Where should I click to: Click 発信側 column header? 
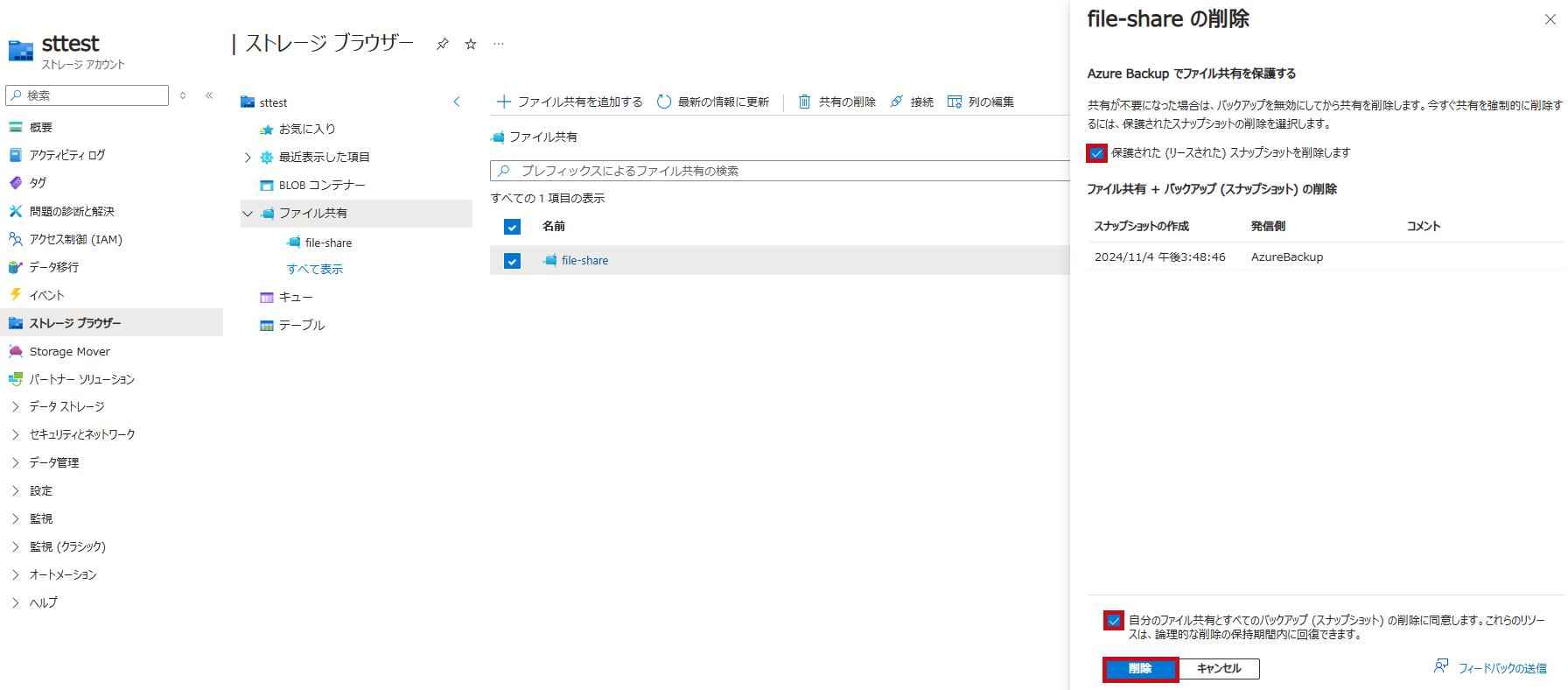[1268, 227]
